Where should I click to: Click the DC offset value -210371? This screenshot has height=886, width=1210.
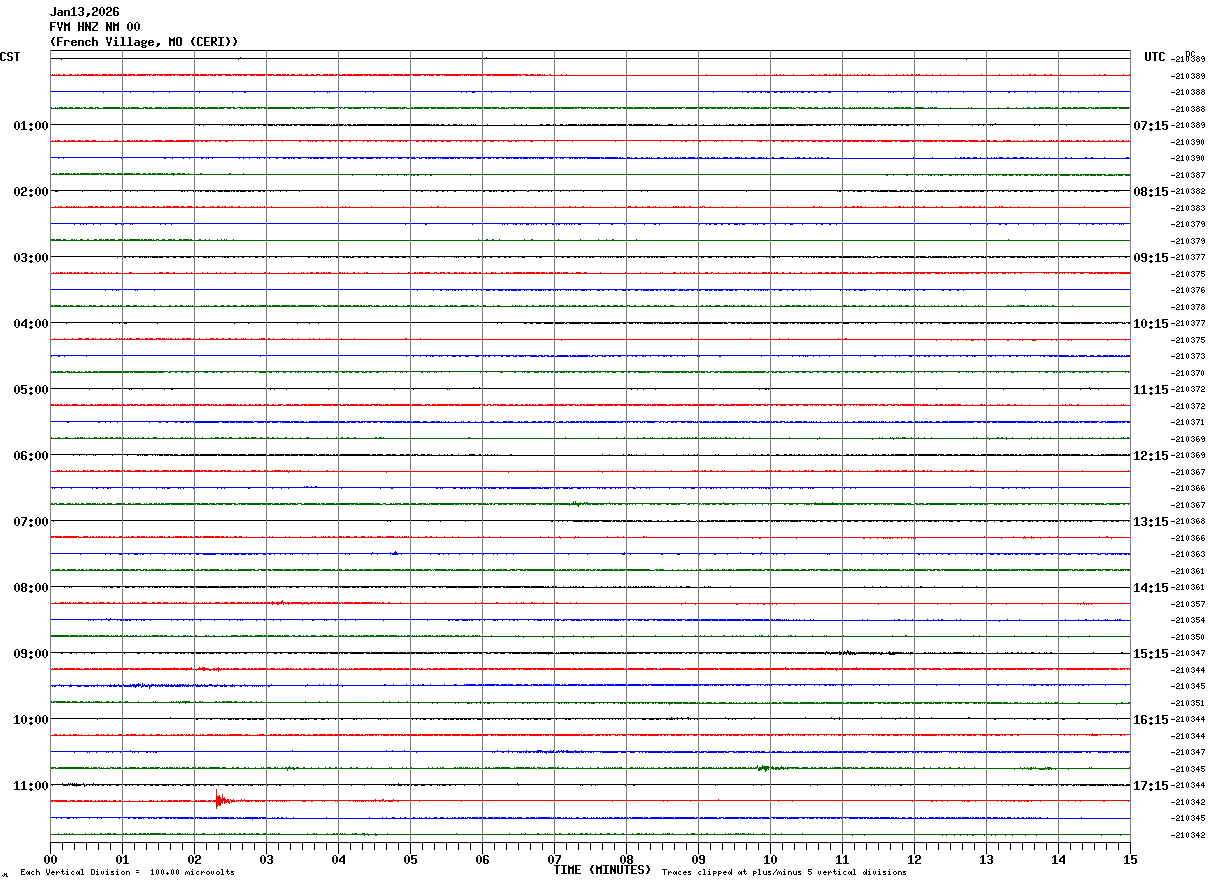tap(1188, 422)
